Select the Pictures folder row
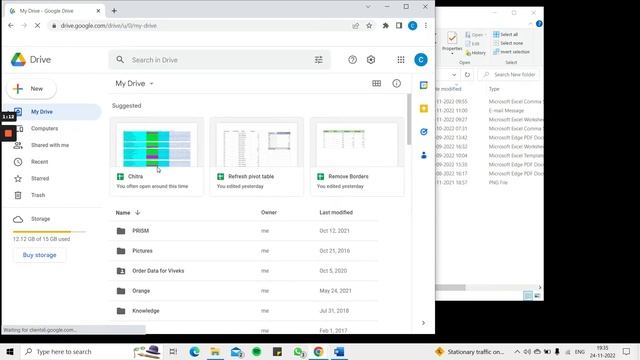640x360 pixels. 244,251
